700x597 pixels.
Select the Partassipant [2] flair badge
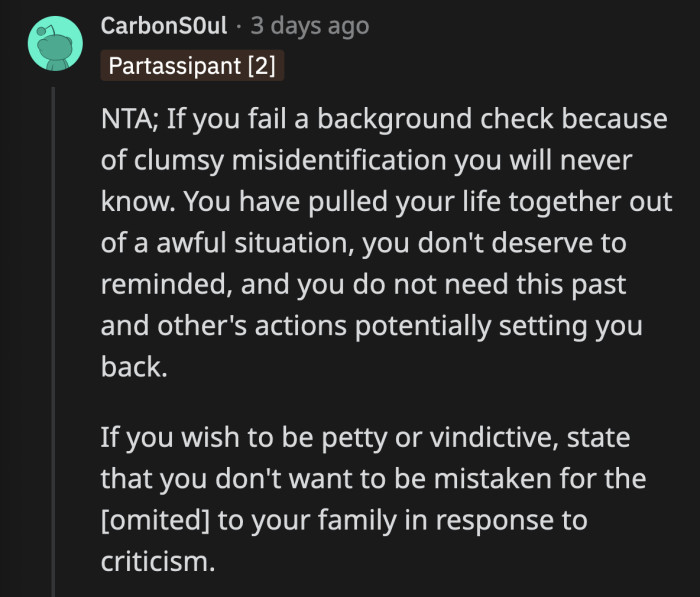click(x=194, y=66)
